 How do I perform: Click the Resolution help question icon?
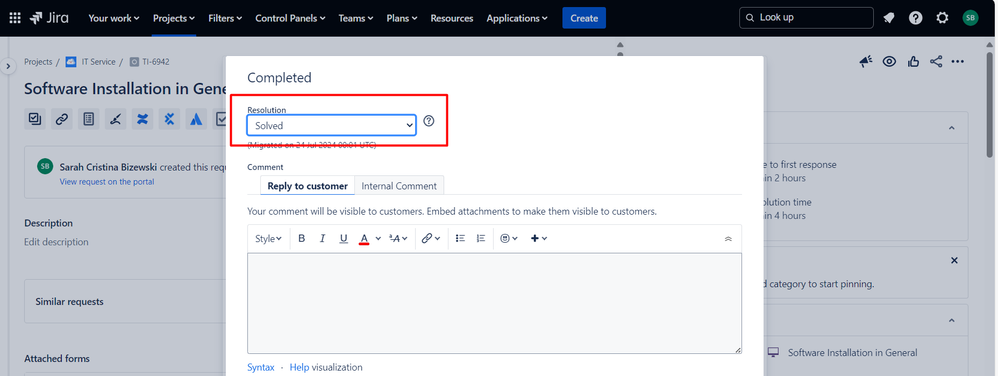[x=429, y=121]
